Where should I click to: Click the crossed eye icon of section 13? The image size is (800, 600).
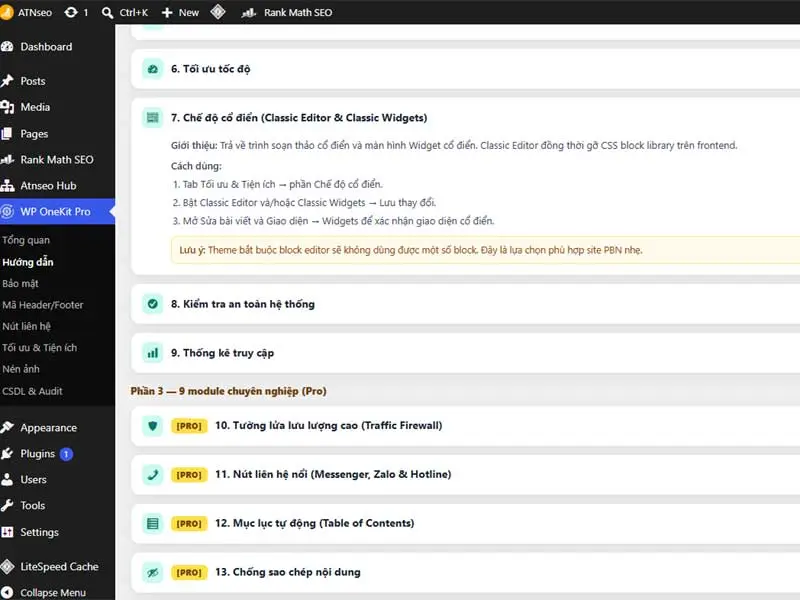[x=153, y=572]
